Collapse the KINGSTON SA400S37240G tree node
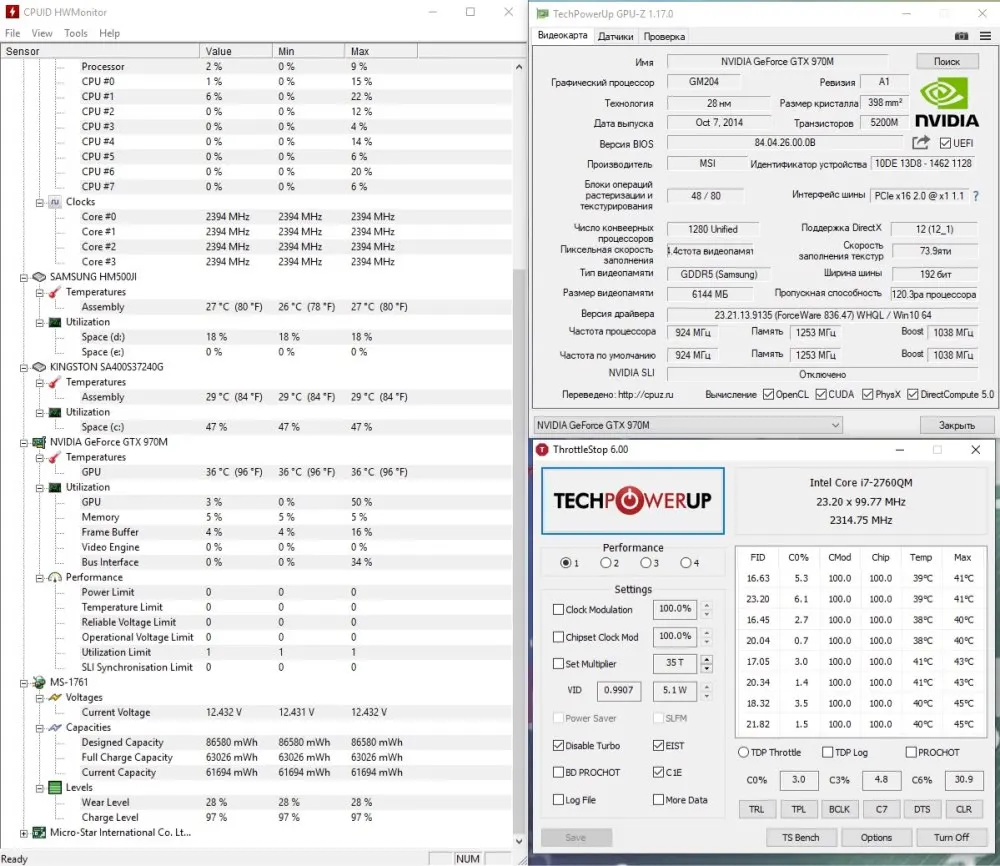 click(x=24, y=368)
